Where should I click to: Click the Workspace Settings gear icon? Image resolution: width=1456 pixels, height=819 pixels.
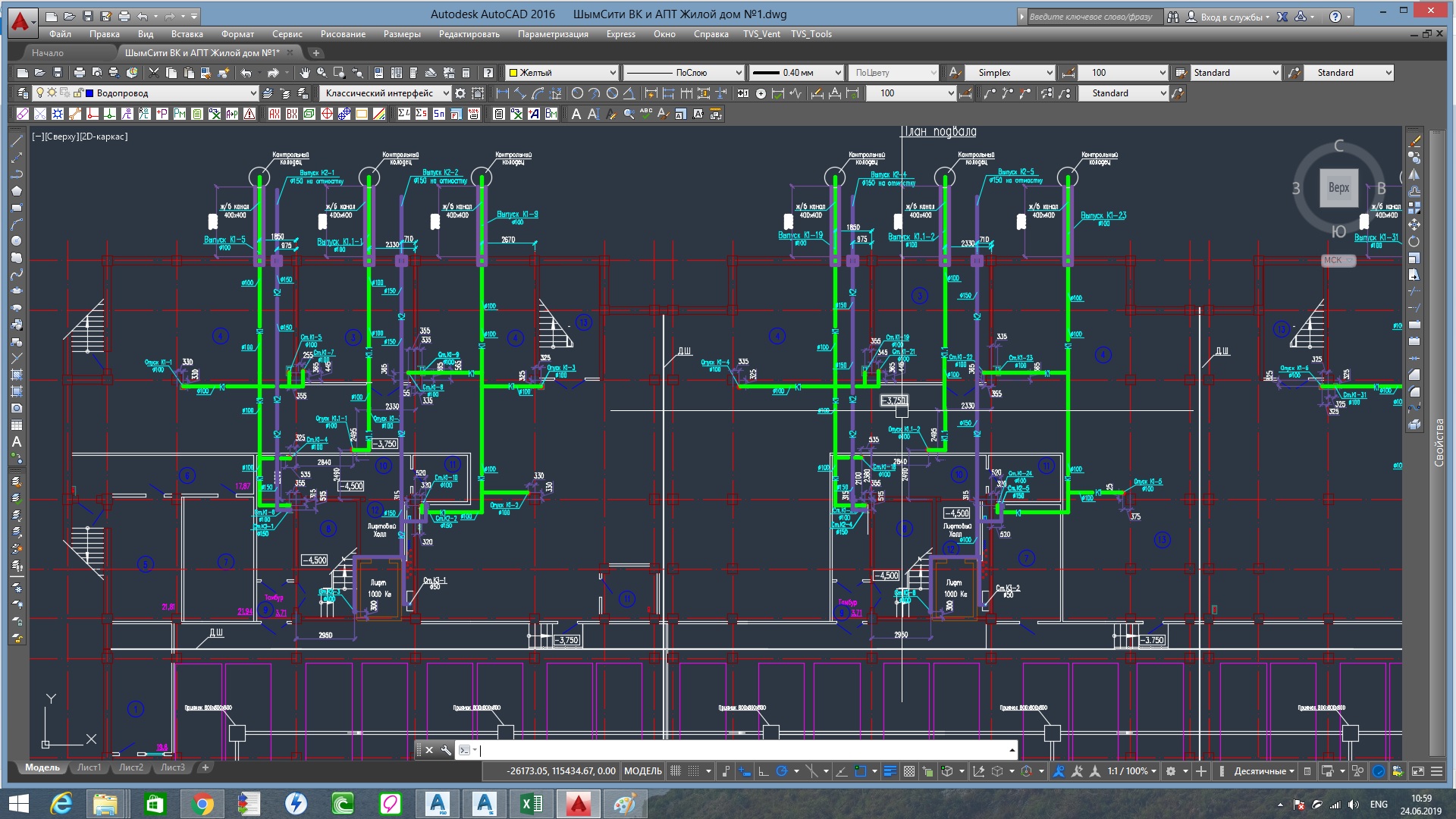(460, 93)
